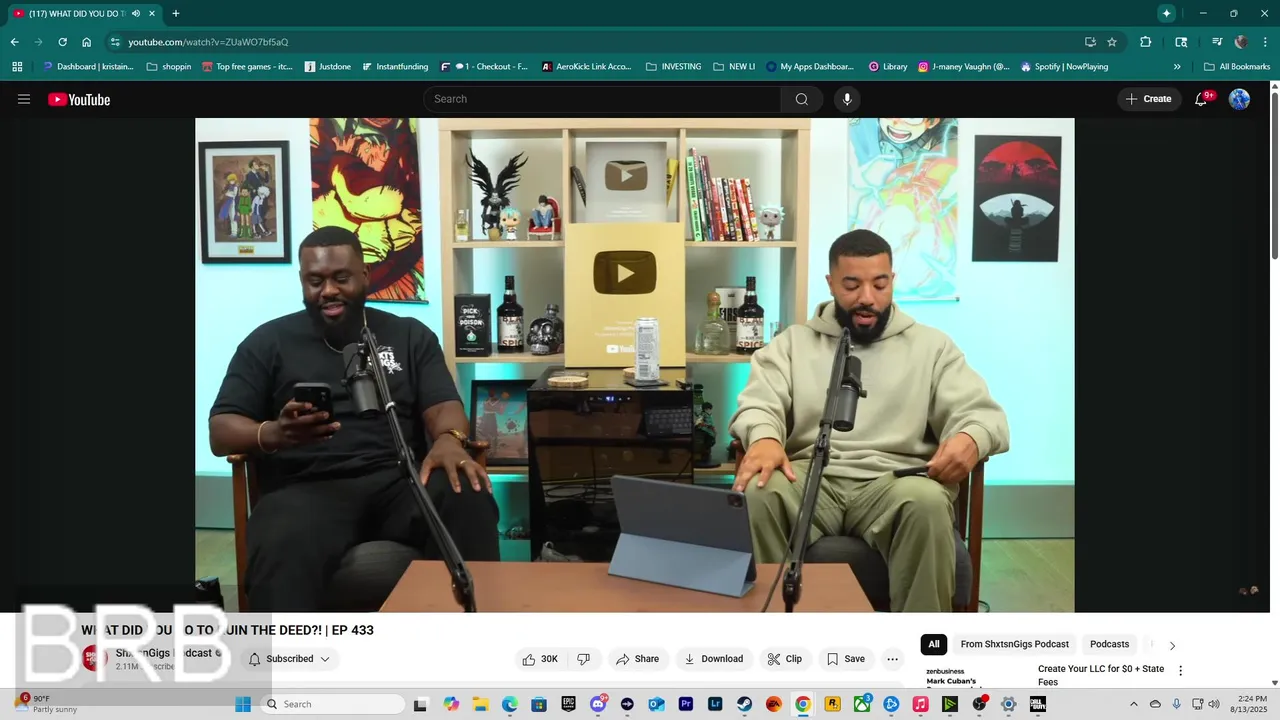Open YouTube notifications bell

[1201, 99]
